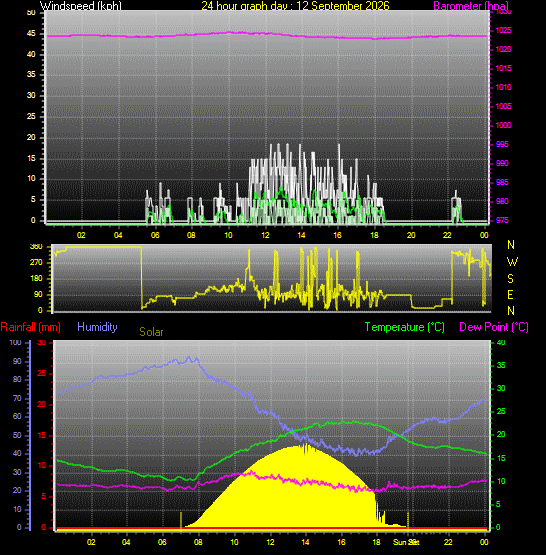Click the "270" wind direction scale value
The height and width of the screenshot is (555, 546).
pos(36,262)
